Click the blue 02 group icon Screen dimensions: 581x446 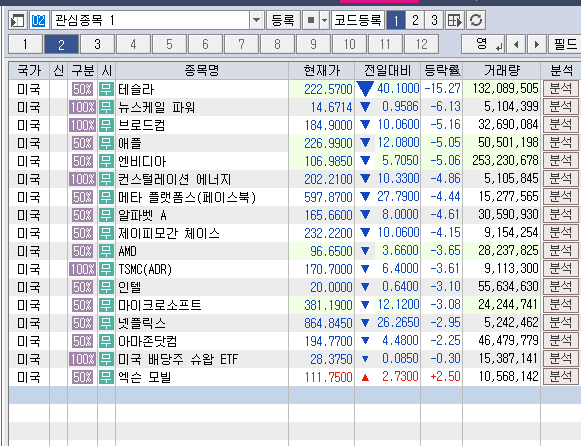39,20
